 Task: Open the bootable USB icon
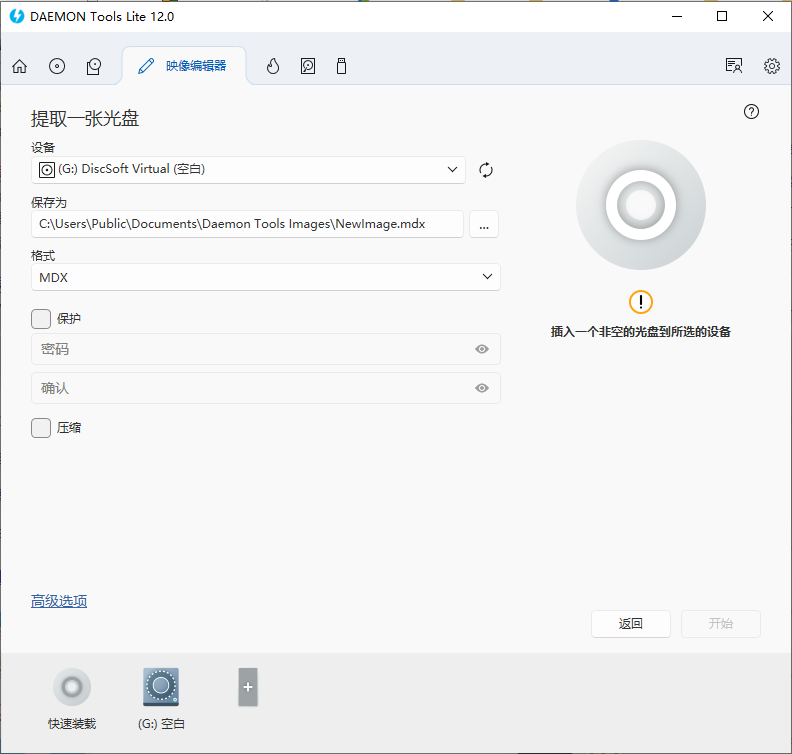[341, 66]
